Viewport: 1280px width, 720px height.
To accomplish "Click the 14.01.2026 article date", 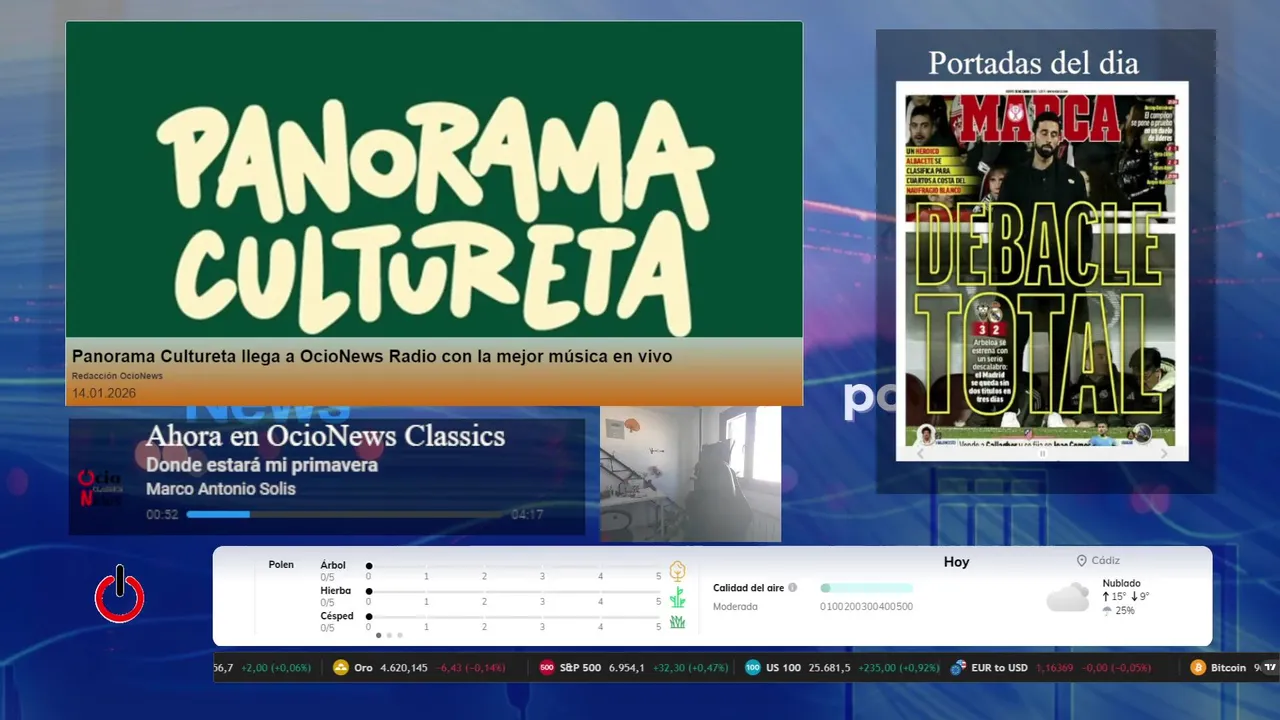I will pyautogui.click(x=104, y=393).
